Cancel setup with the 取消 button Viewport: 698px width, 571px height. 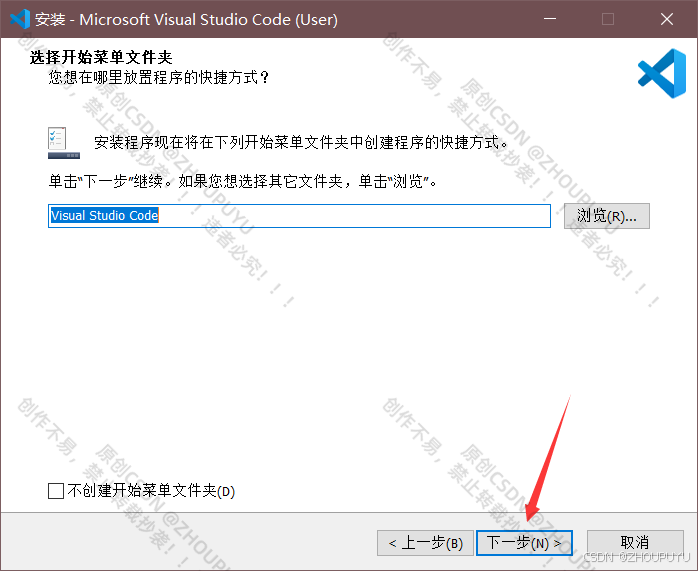(635, 543)
